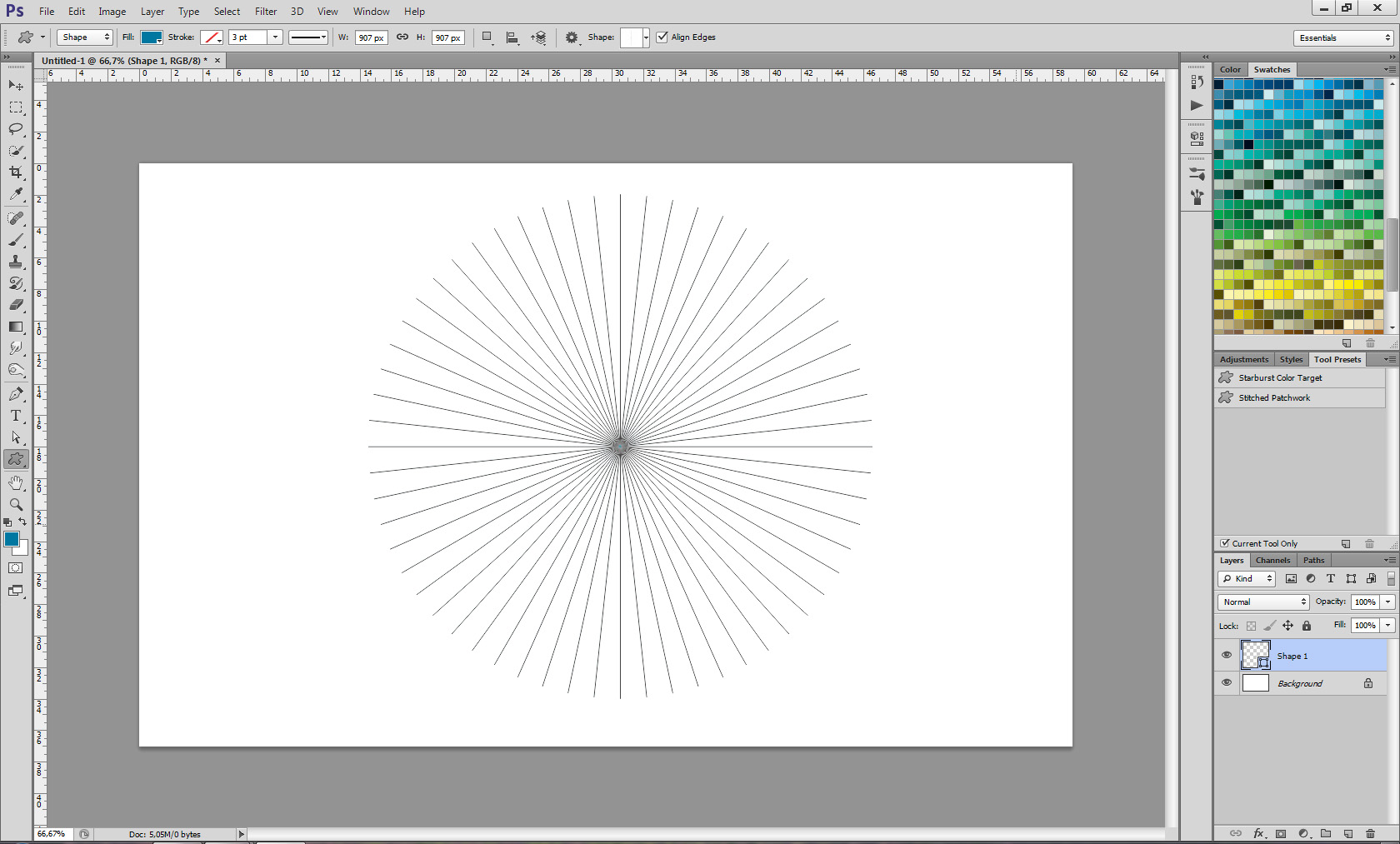Open path alignment options in options bar
This screenshot has height=844, width=1400.
point(512,37)
